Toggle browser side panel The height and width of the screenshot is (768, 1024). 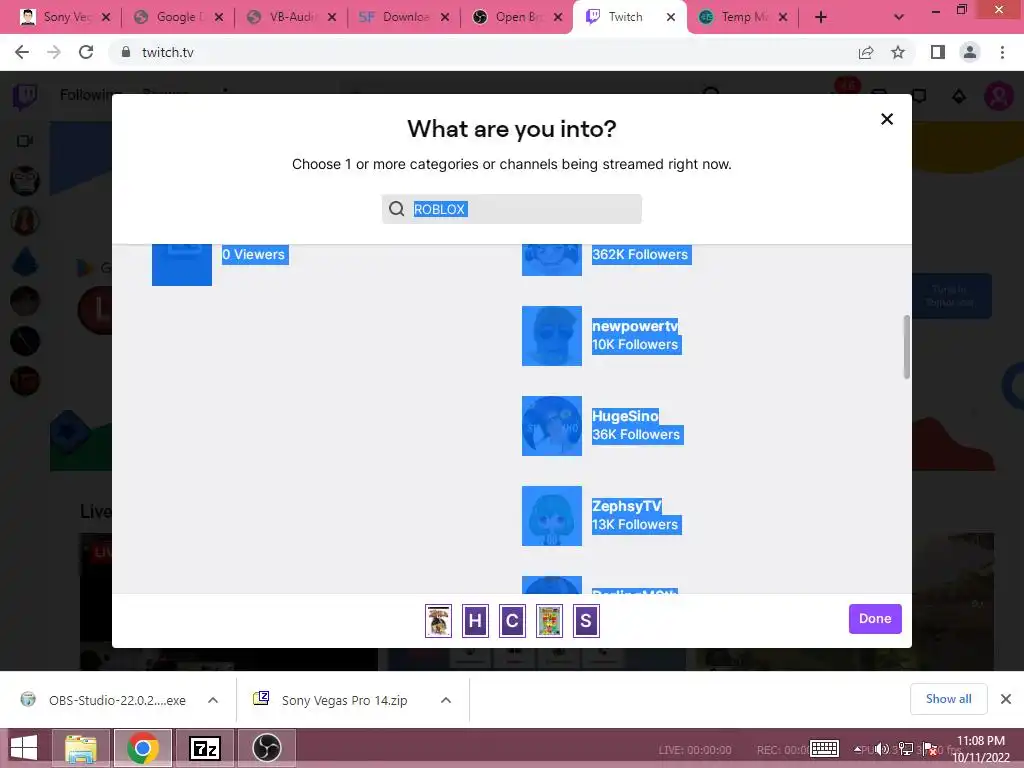(x=938, y=52)
